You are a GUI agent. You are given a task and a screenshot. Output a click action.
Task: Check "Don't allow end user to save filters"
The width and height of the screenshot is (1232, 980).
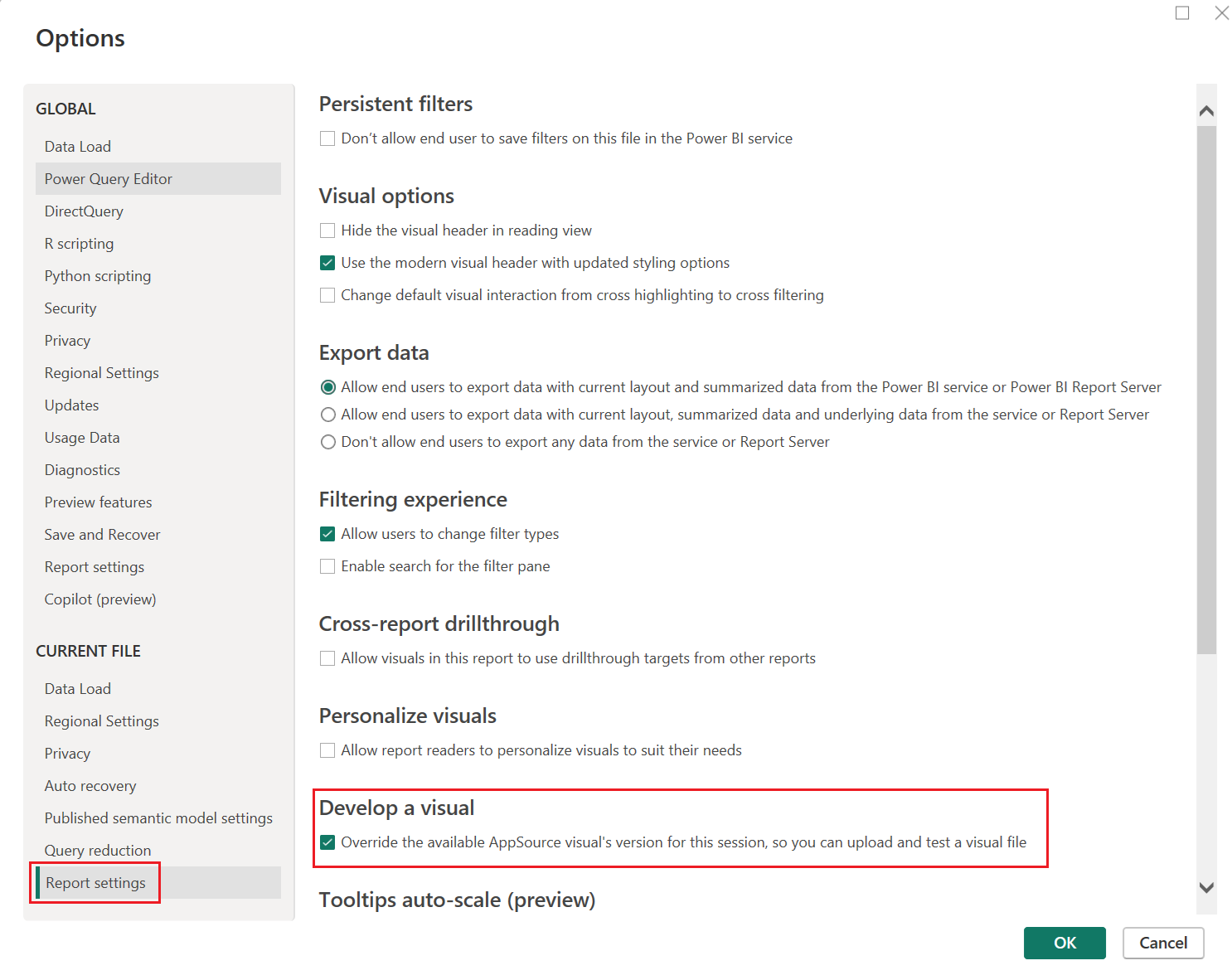[327, 138]
